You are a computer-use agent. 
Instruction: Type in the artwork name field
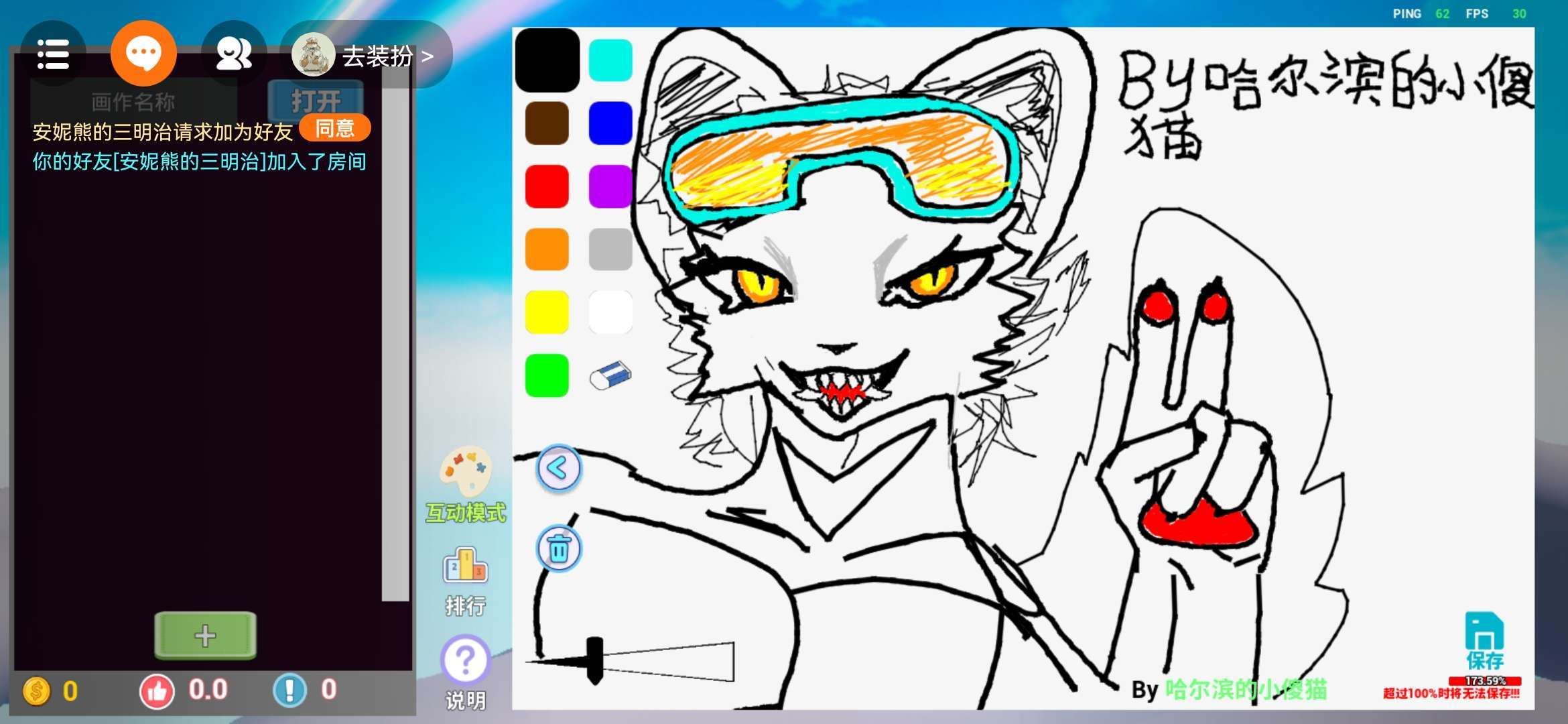tap(133, 102)
